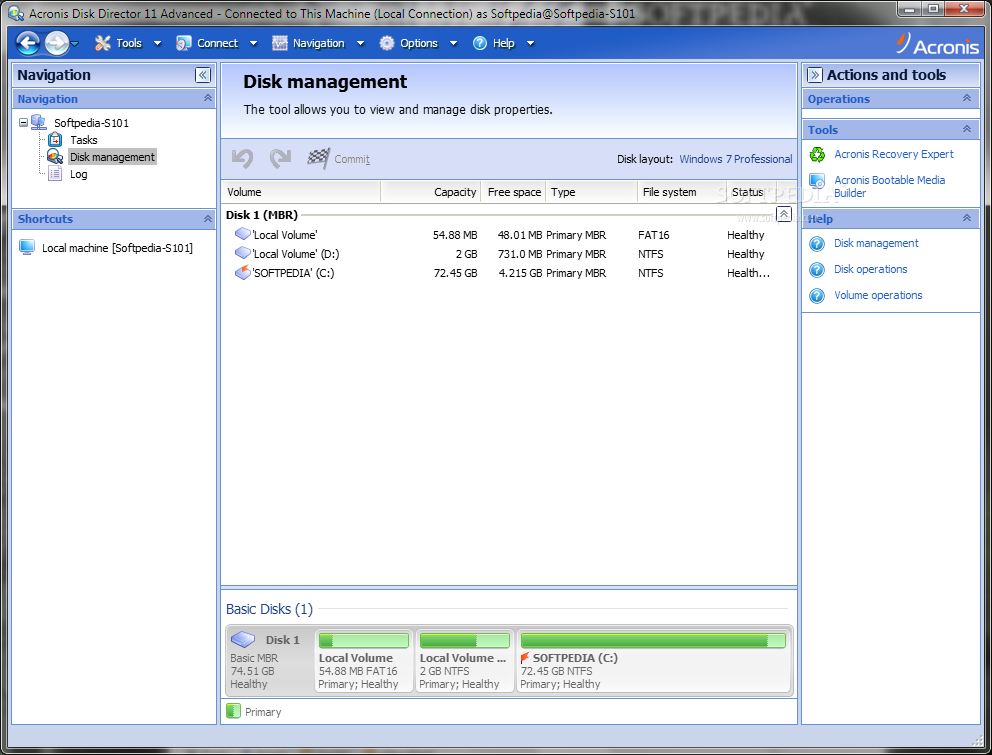Expand the Help dropdown arrow in toolbar
The width and height of the screenshot is (992, 755).
(x=531, y=44)
